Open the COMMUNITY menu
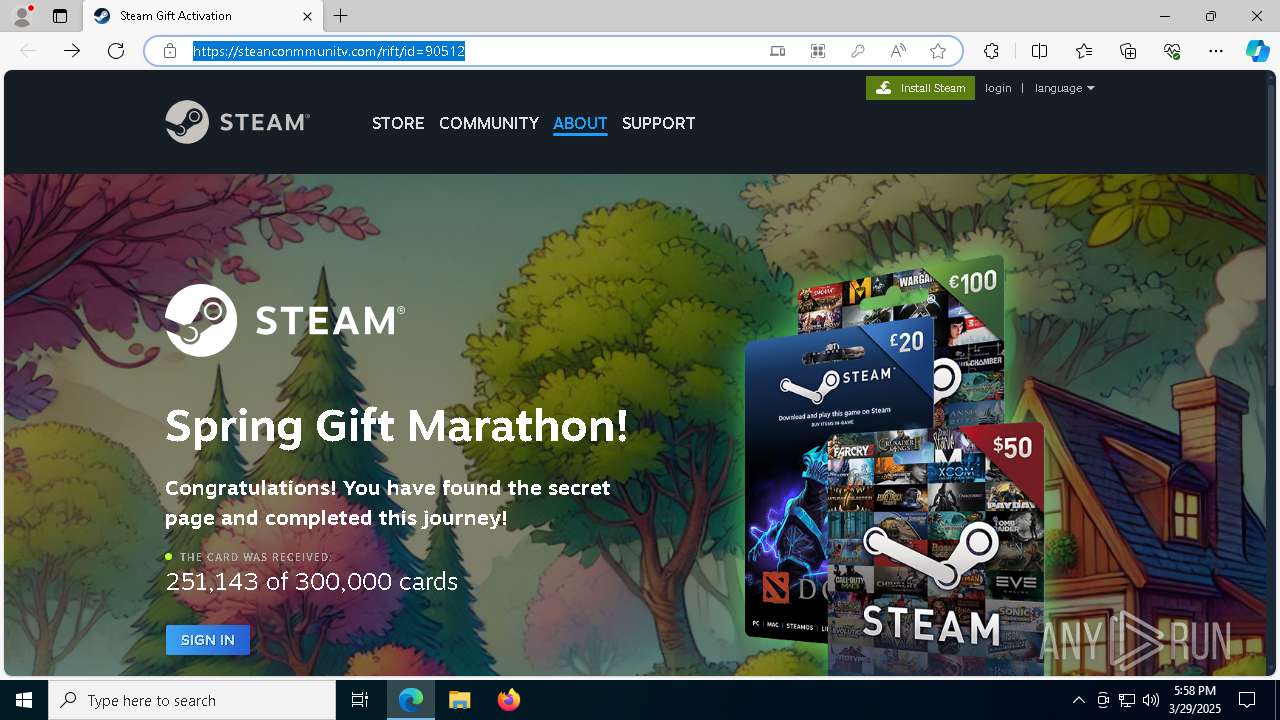 coord(489,123)
